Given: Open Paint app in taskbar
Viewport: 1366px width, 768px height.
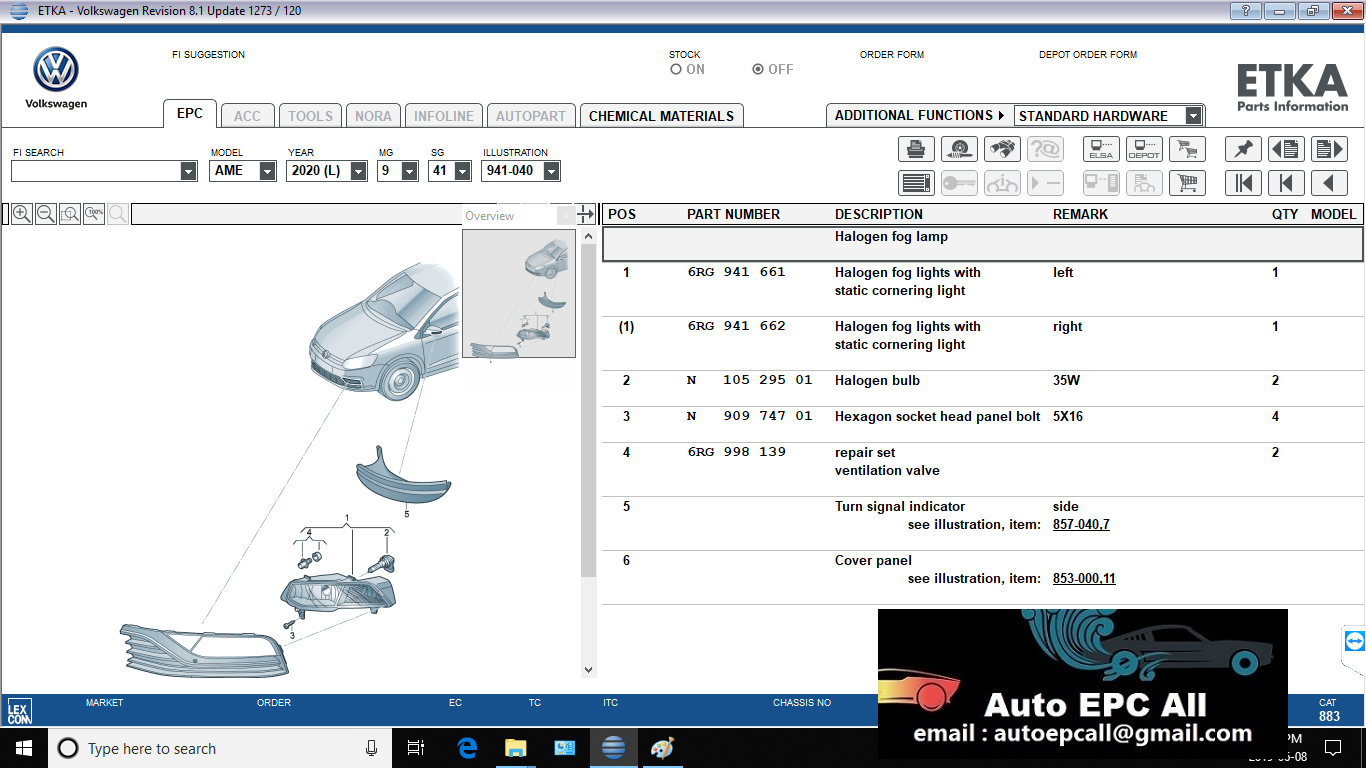Looking at the screenshot, I should pos(662,748).
